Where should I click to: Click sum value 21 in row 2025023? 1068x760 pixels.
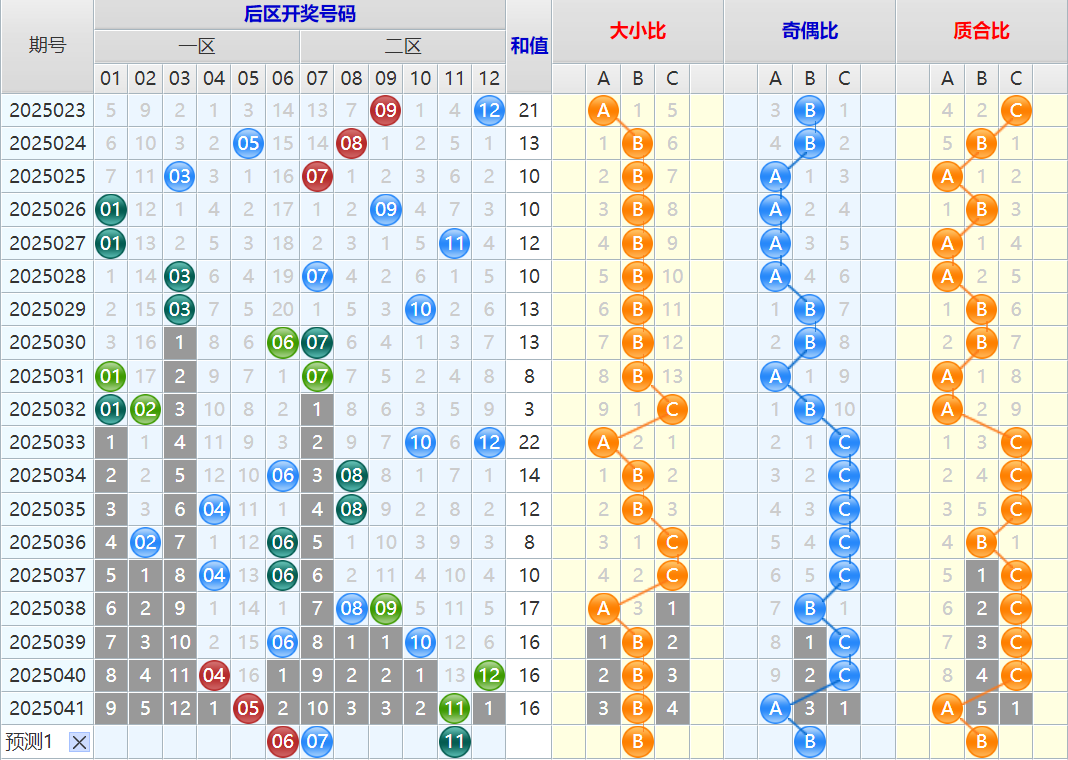point(529,110)
